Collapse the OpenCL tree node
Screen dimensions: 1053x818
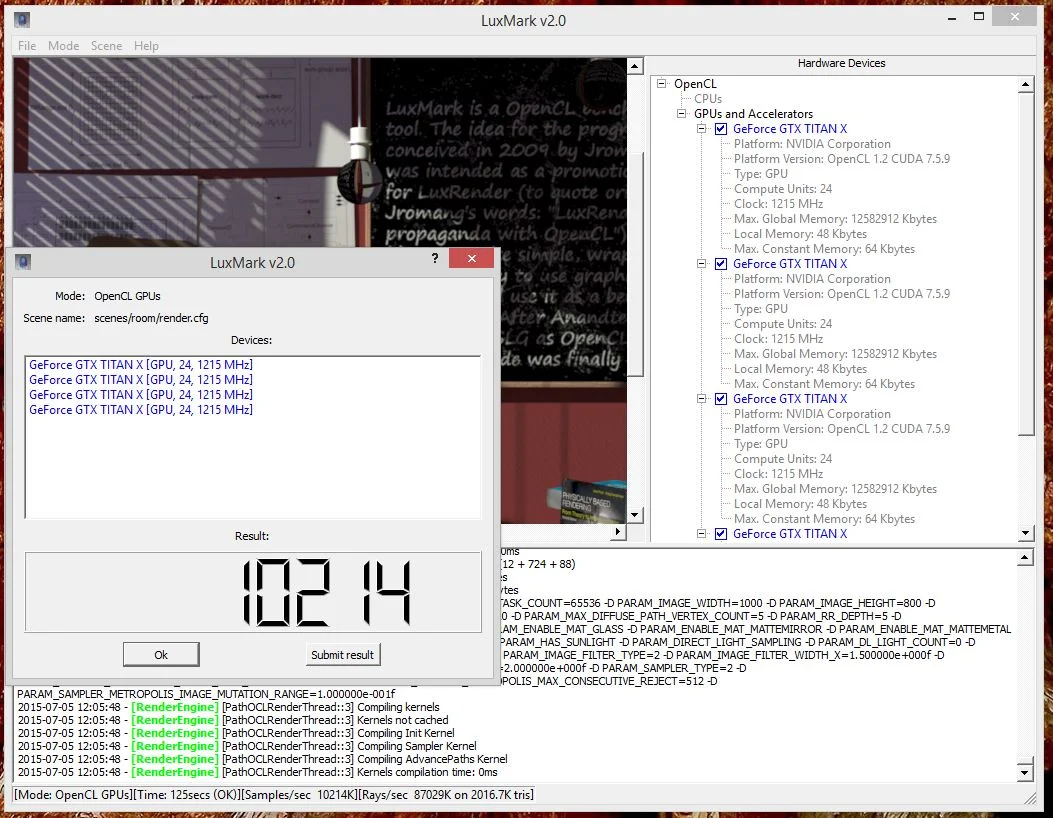(x=661, y=83)
